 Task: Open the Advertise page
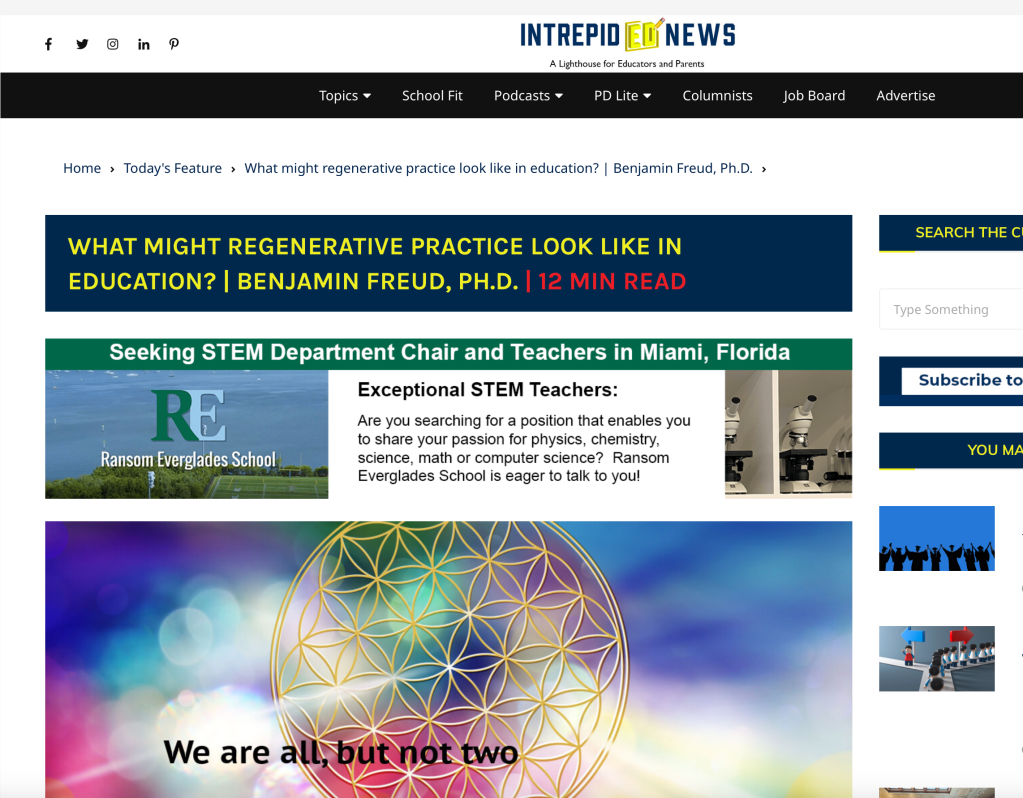[905, 96]
